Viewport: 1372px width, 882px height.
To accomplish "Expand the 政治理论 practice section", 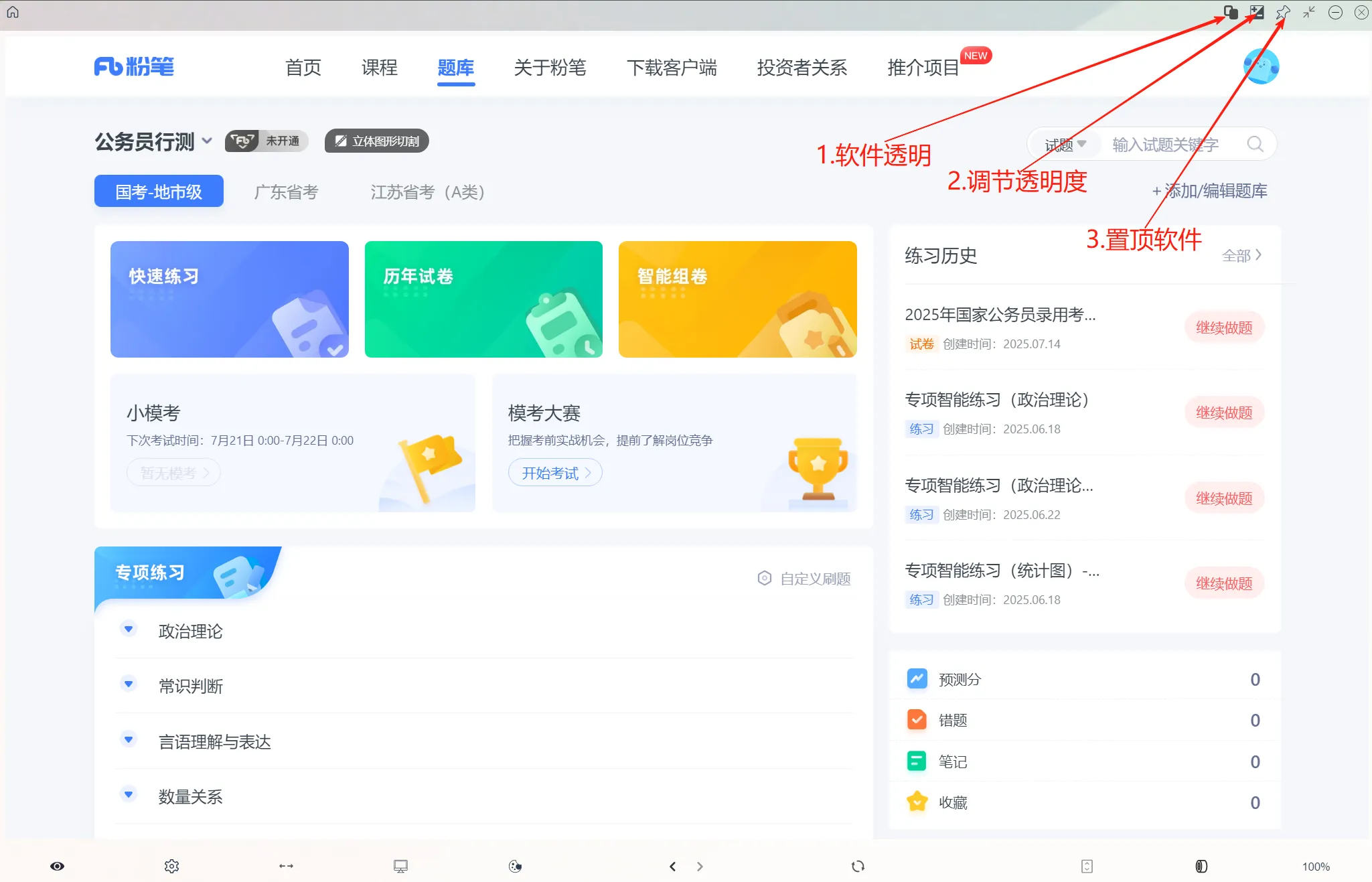I will (x=128, y=628).
